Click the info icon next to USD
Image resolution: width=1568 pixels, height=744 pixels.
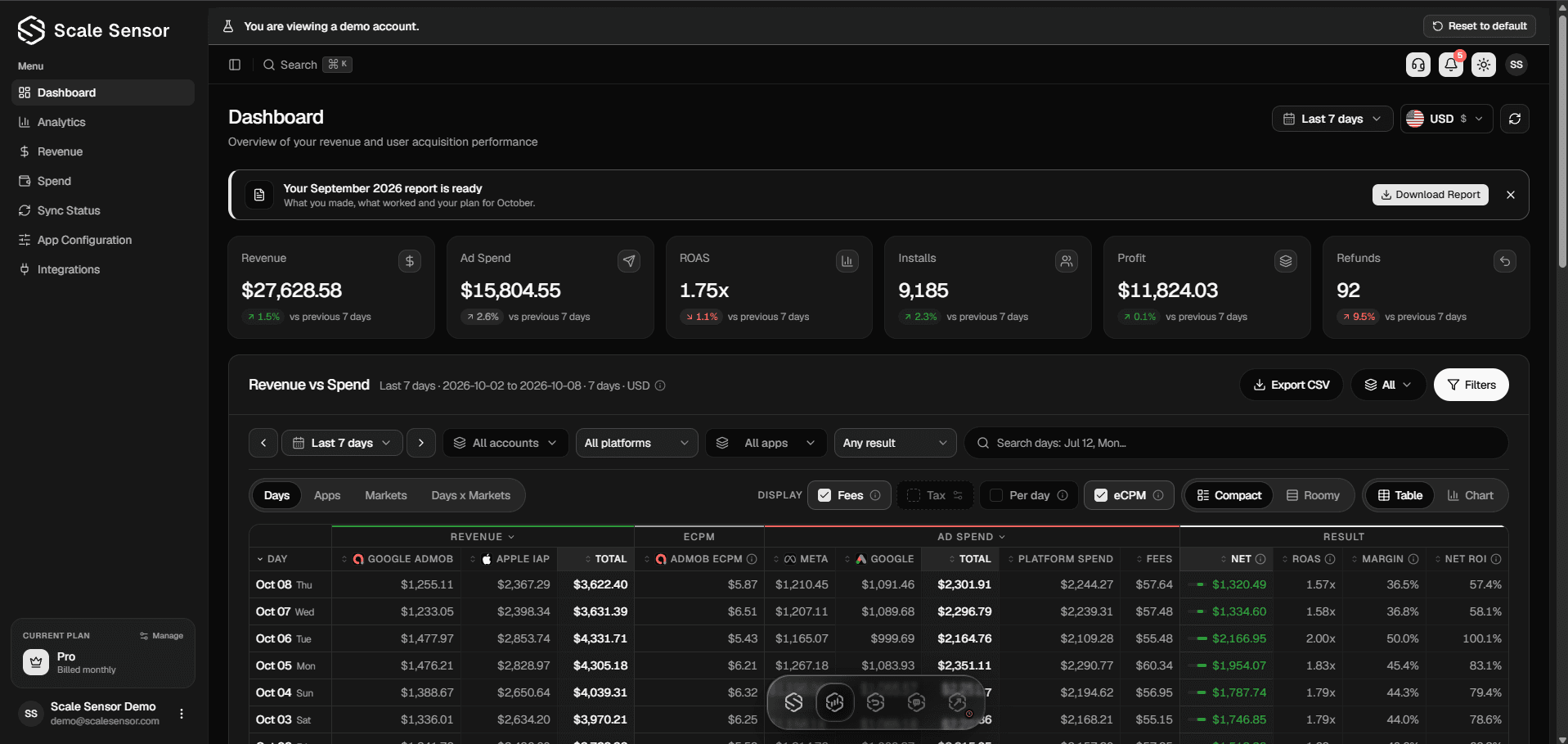660,386
